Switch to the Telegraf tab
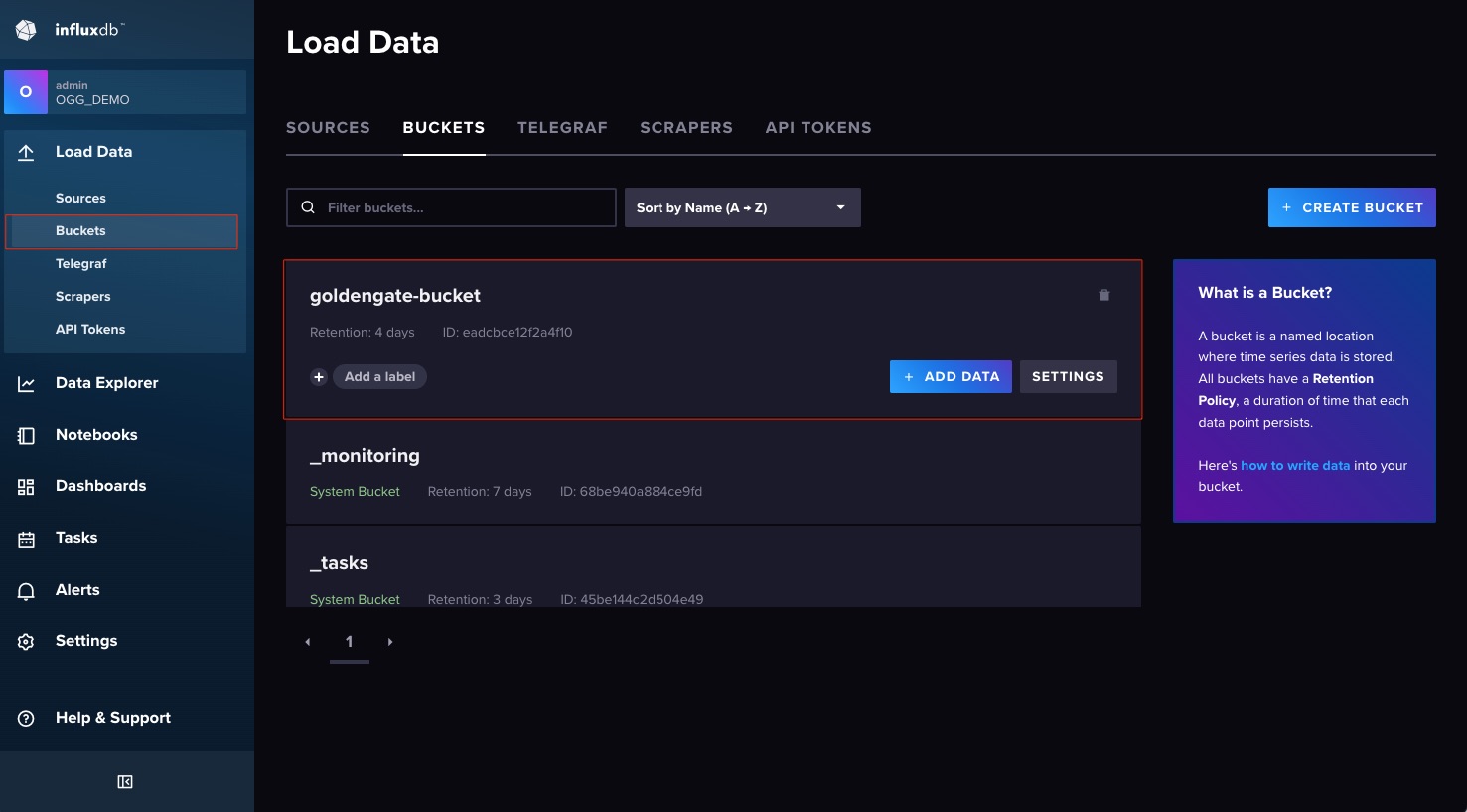The width and height of the screenshot is (1467, 812). (562, 128)
